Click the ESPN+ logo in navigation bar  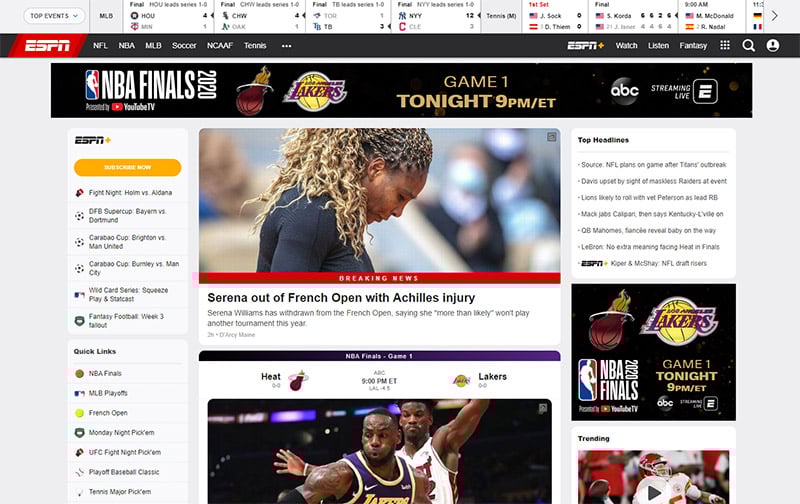(586, 46)
